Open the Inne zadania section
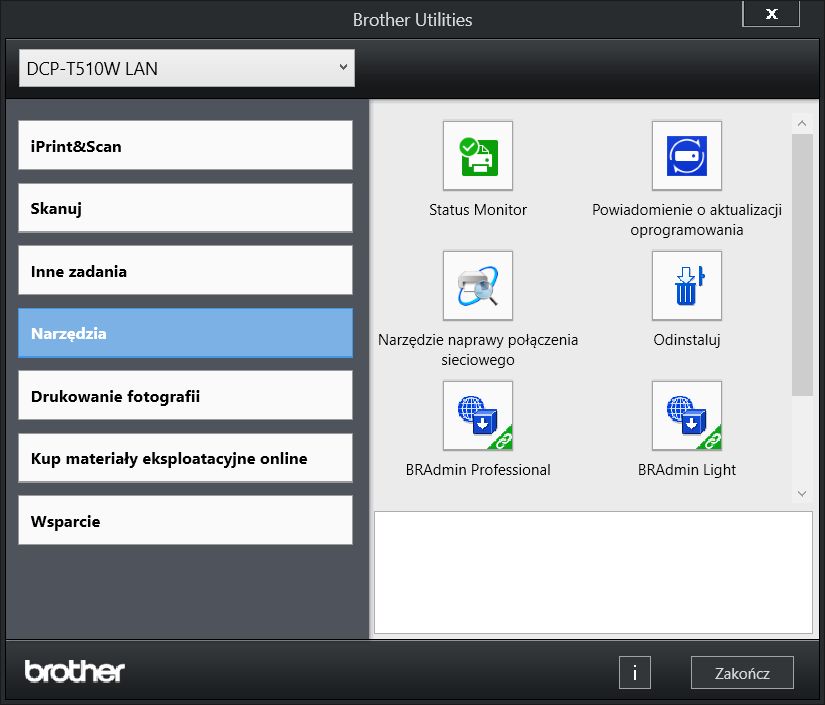Screen dimensions: 825x705 (185, 271)
